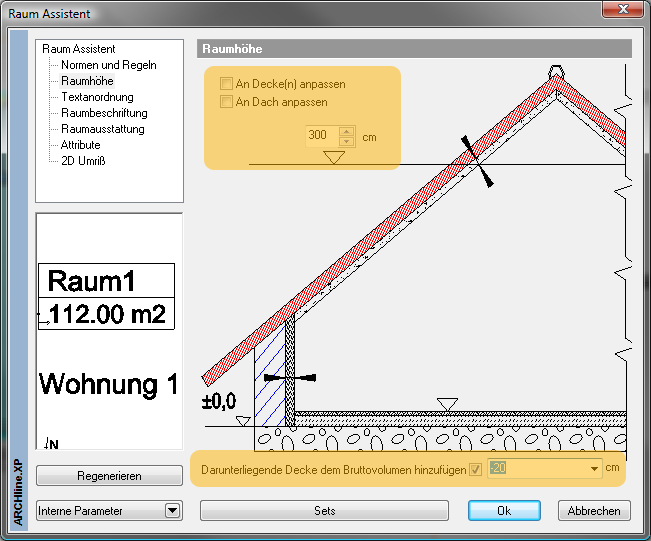The height and width of the screenshot is (541, 651).
Task: Click the roof thickness dimension marker
Action: tap(477, 161)
